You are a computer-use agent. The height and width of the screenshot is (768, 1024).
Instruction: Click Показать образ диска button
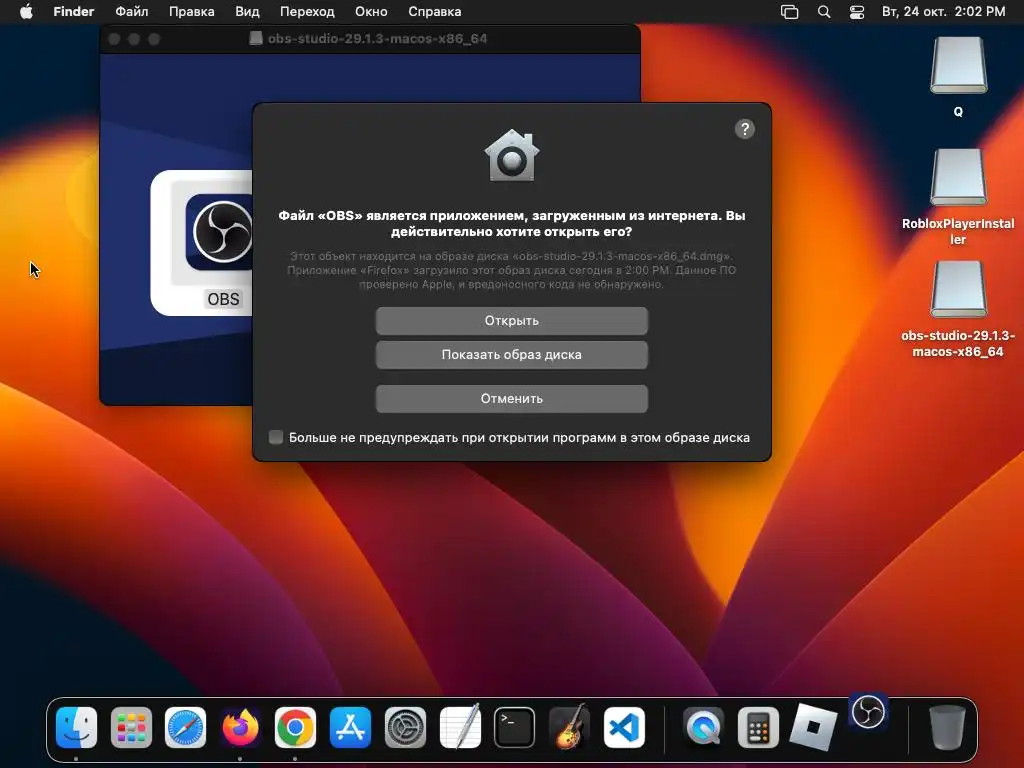pyautogui.click(x=512, y=355)
